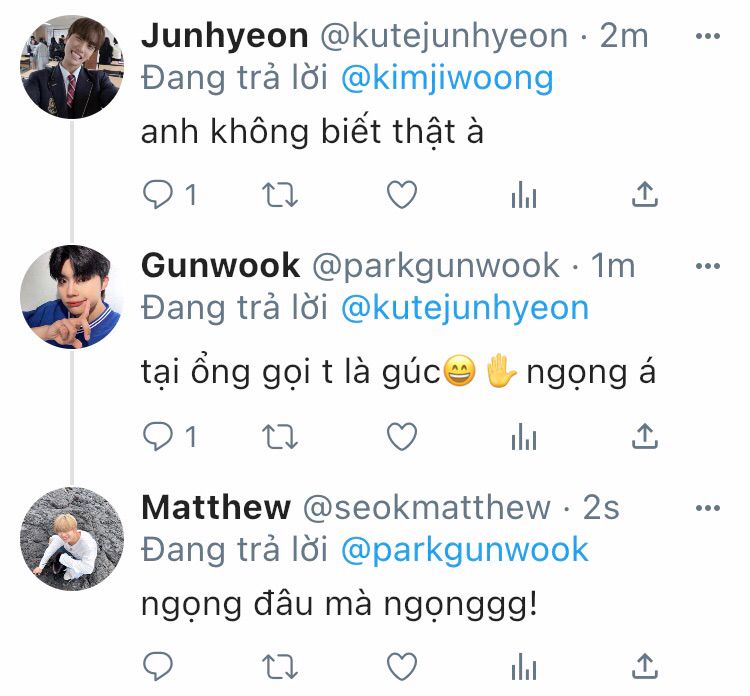750x696 pixels.
Task: View analytics for Junhyeon's tweet
Action: click(524, 195)
